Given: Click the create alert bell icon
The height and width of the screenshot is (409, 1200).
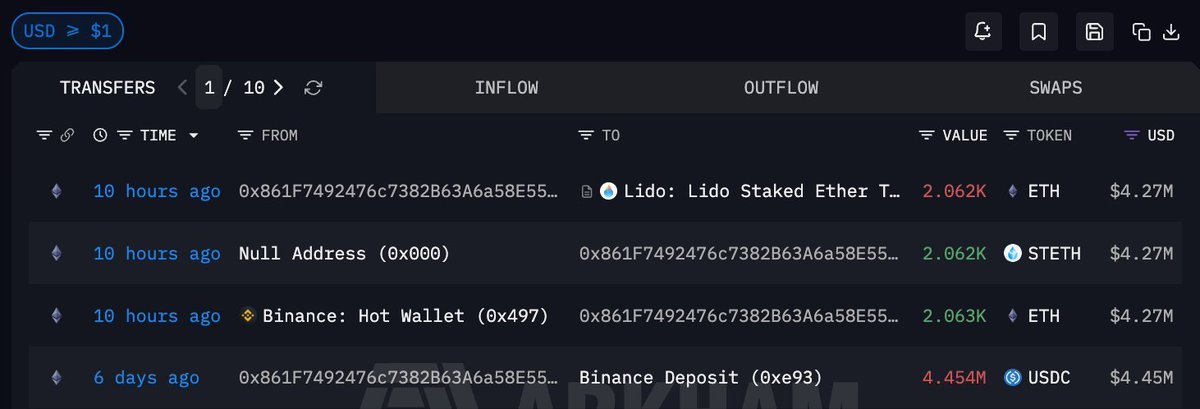Looking at the screenshot, I should pos(983,32).
